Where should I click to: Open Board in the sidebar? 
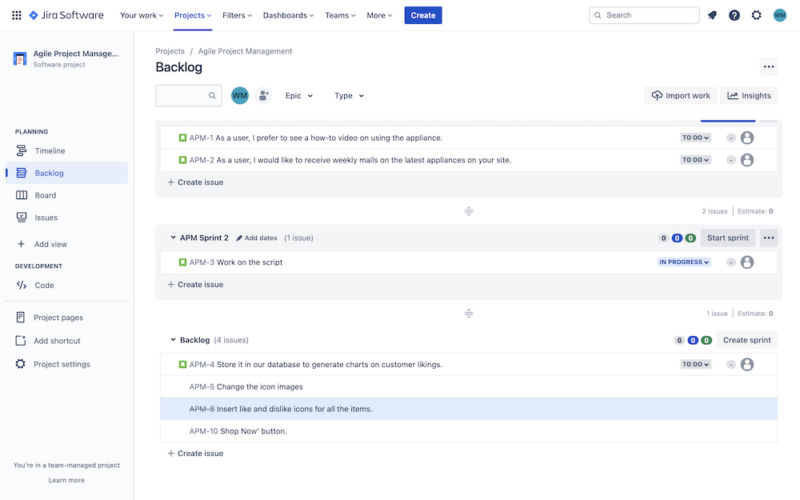coord(67,195)
